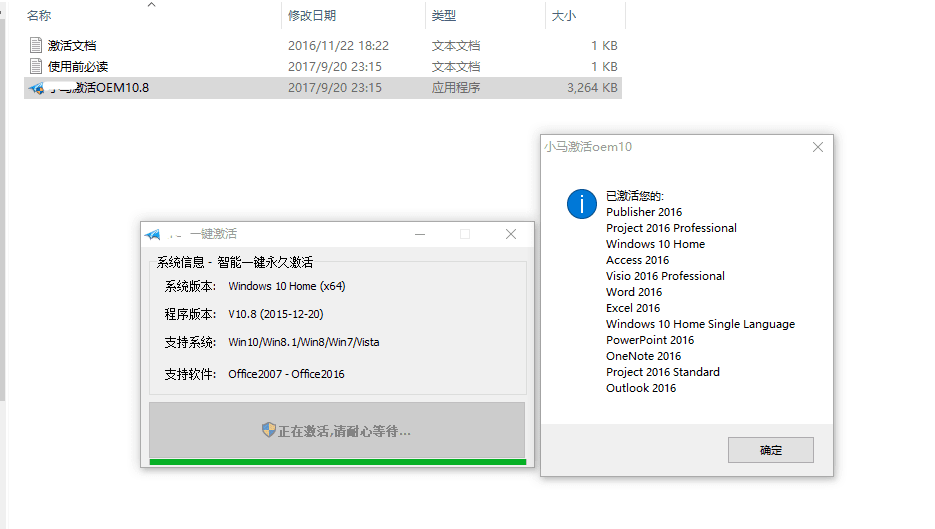This screenshot has width=935, height=529.
Task: Click Windows 10 Home (x64) system version value
Action: tap(287, 286)
